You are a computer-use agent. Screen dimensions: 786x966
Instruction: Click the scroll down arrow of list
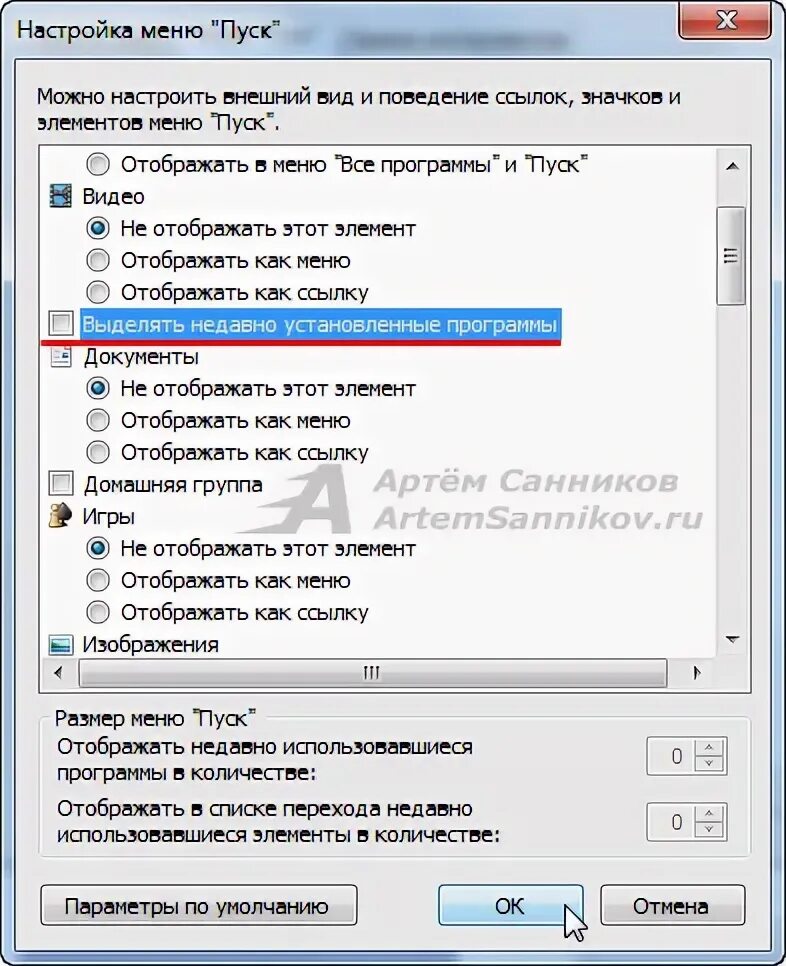[x=732, y=640]
